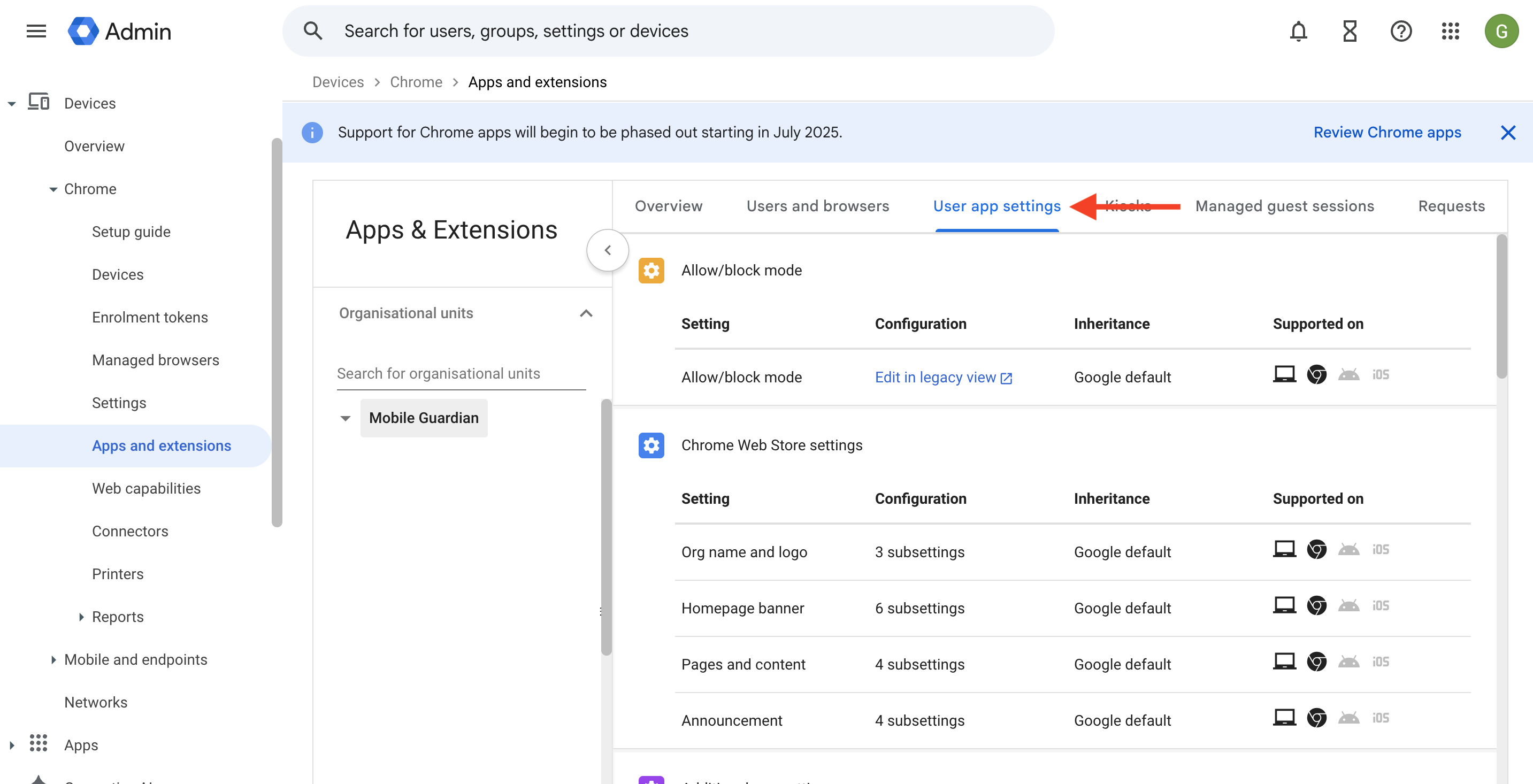Click the notifications bell icon
The image size is (1533, 784).
point(1298,31)
